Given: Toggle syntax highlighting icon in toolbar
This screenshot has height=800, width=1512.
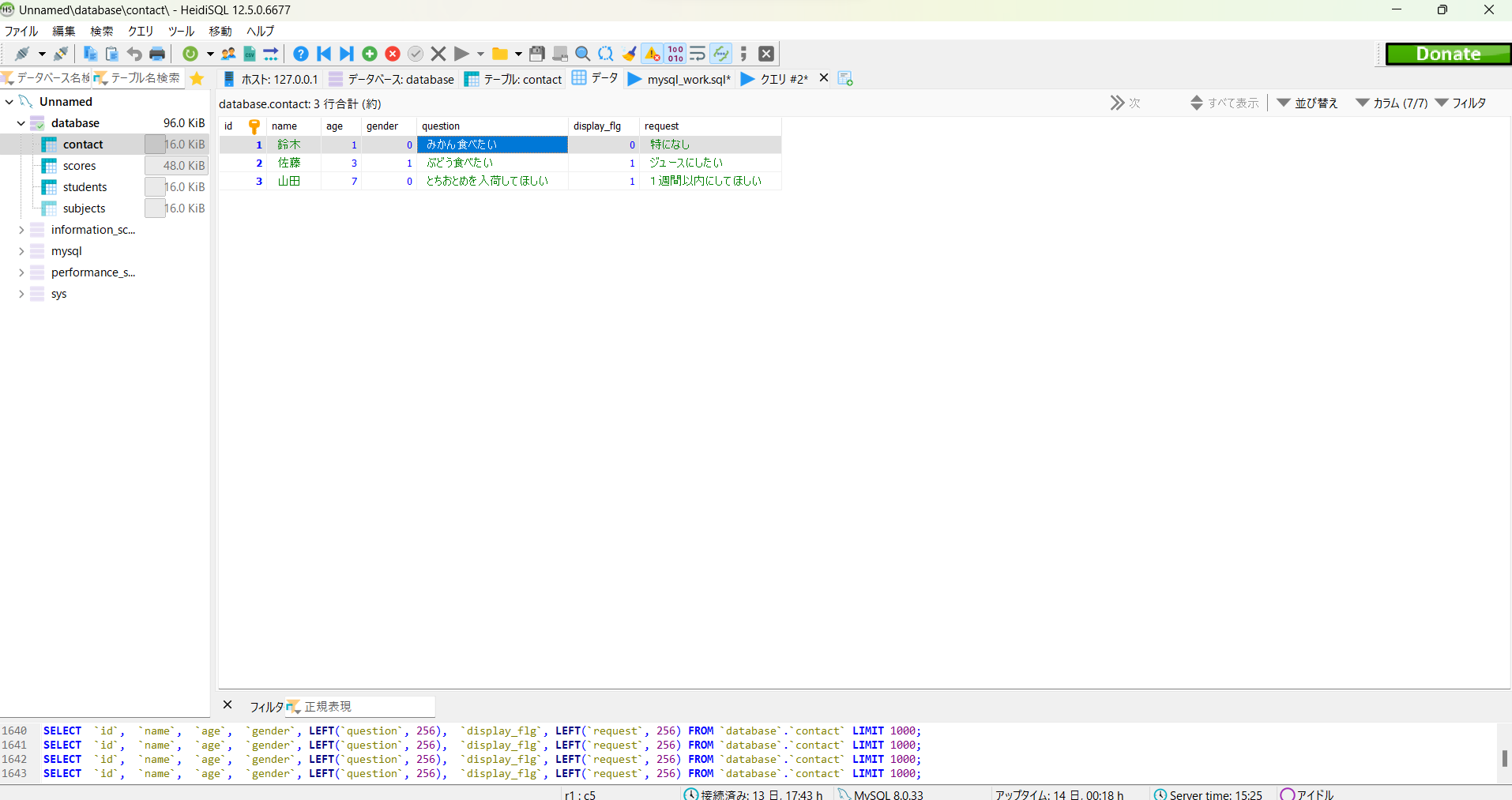Looking at the screenshot, I should click(x=721, y=53).
